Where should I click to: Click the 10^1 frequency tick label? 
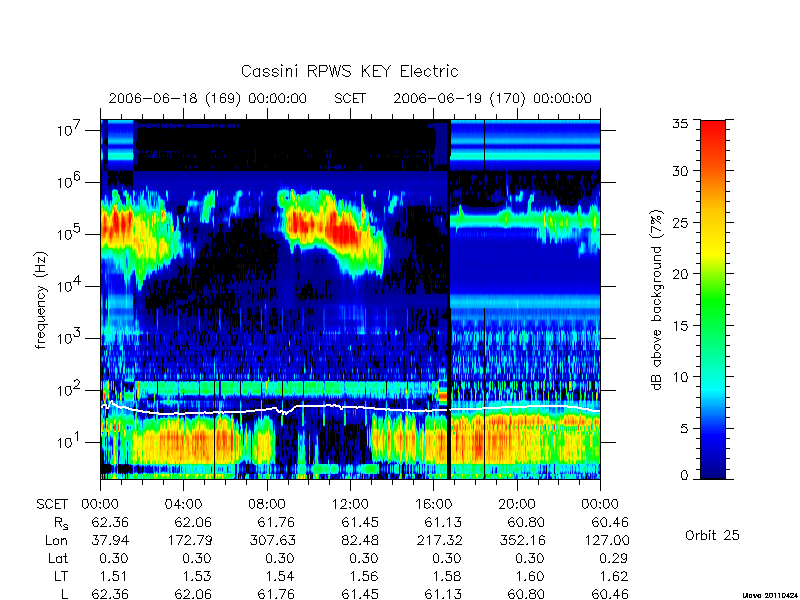70,441
